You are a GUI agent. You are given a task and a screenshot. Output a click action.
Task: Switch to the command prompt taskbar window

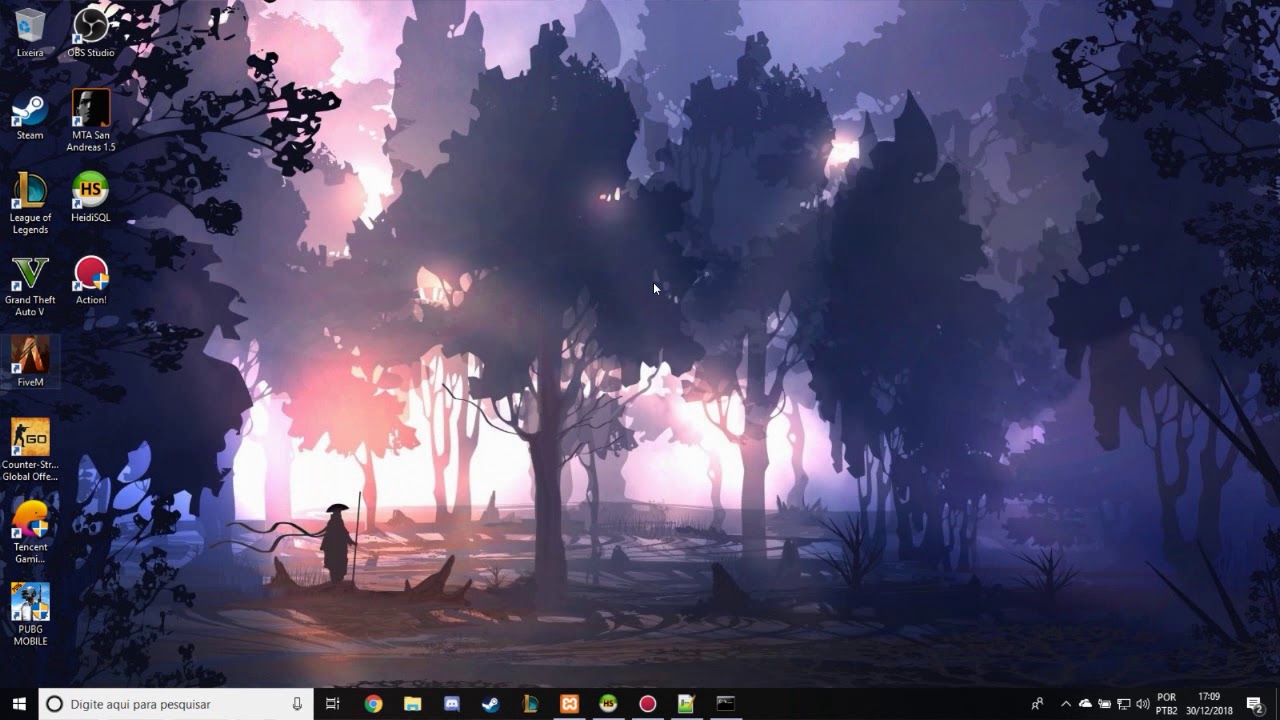point(726,704)
